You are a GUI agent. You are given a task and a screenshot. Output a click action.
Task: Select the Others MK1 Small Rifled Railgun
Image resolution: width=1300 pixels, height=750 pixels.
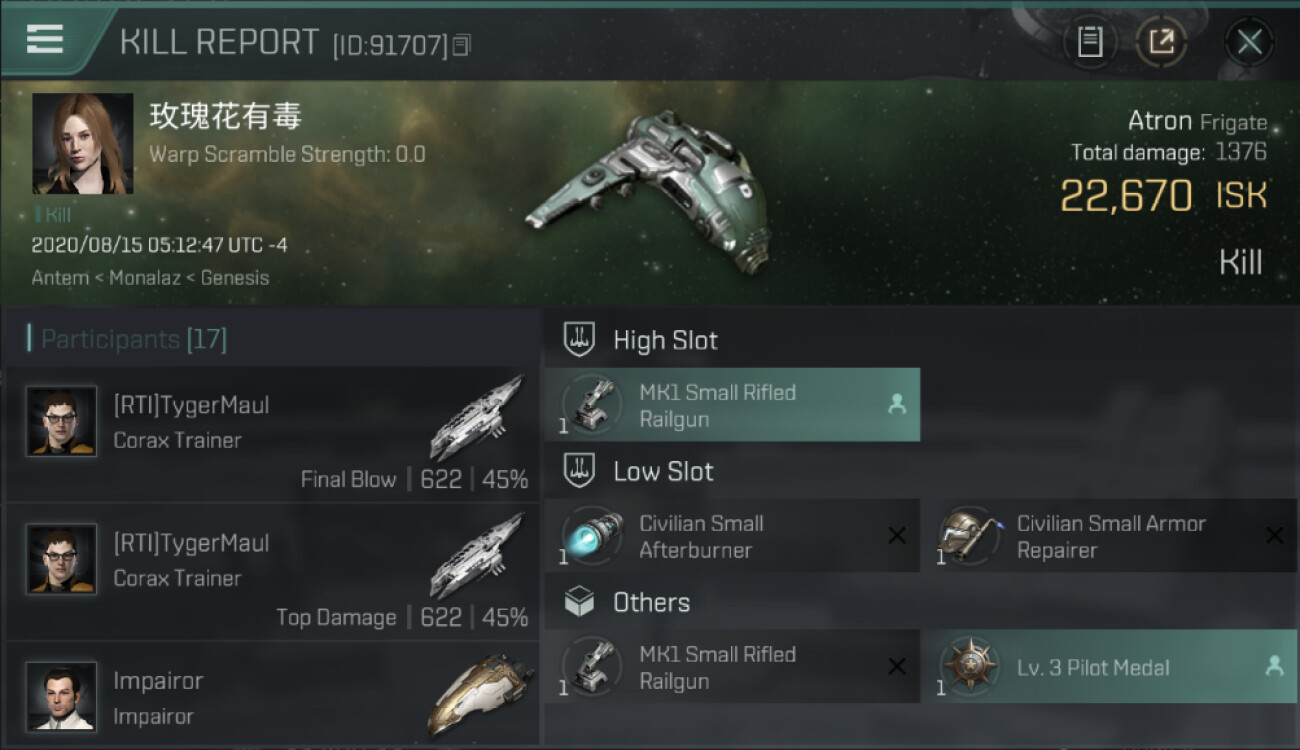pos(732,667)
